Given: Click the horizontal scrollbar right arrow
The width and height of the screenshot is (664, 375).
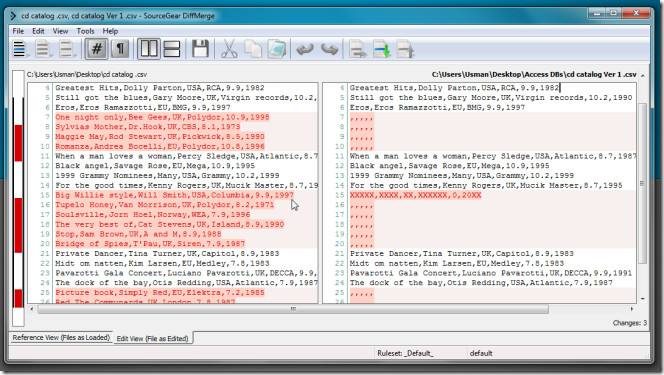Looking at the screenshot, I should click(x=631, y=309).
